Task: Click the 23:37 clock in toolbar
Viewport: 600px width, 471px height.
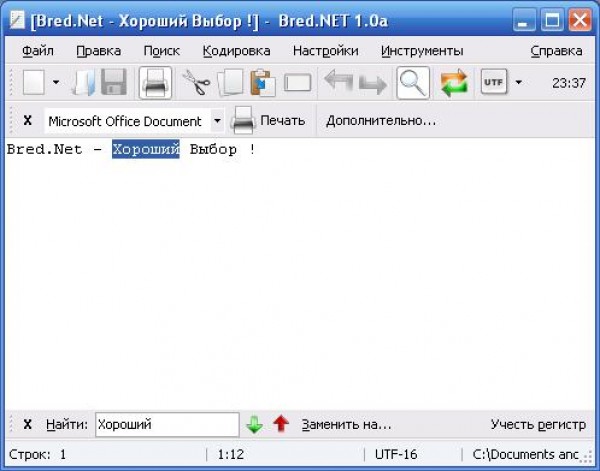Action: tap(569, 83)
